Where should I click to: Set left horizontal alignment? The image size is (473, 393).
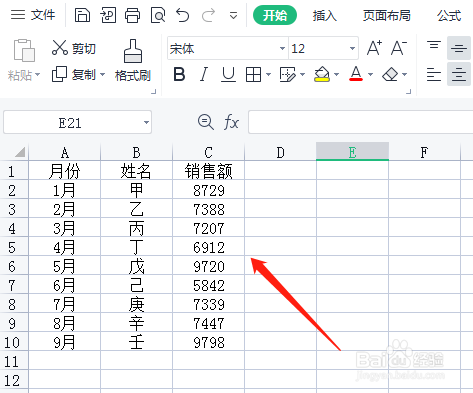pos(434,74)
